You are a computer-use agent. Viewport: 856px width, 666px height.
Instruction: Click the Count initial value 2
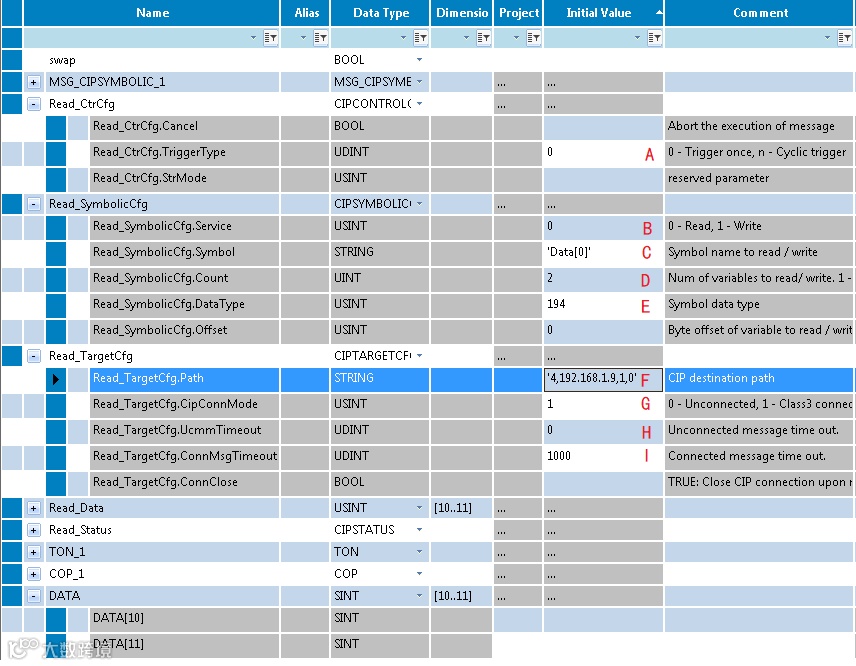pos(550,278)
